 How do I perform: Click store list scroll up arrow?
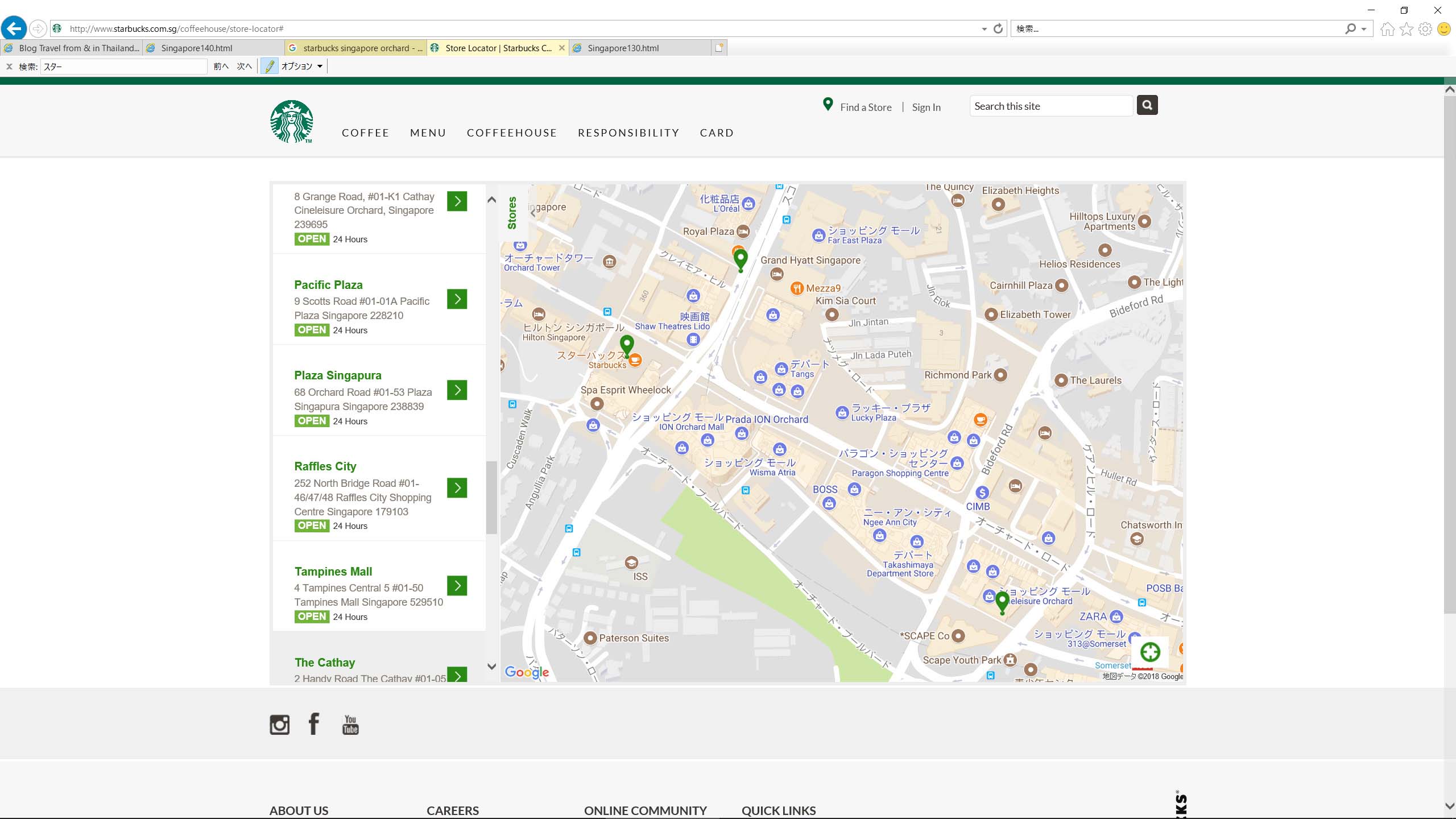point(492,200)
